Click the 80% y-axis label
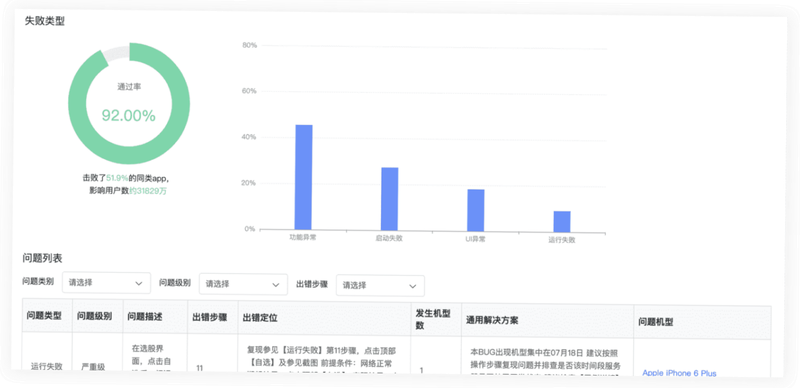This screenshot has width=800, height=388. (x=249, y=45)
